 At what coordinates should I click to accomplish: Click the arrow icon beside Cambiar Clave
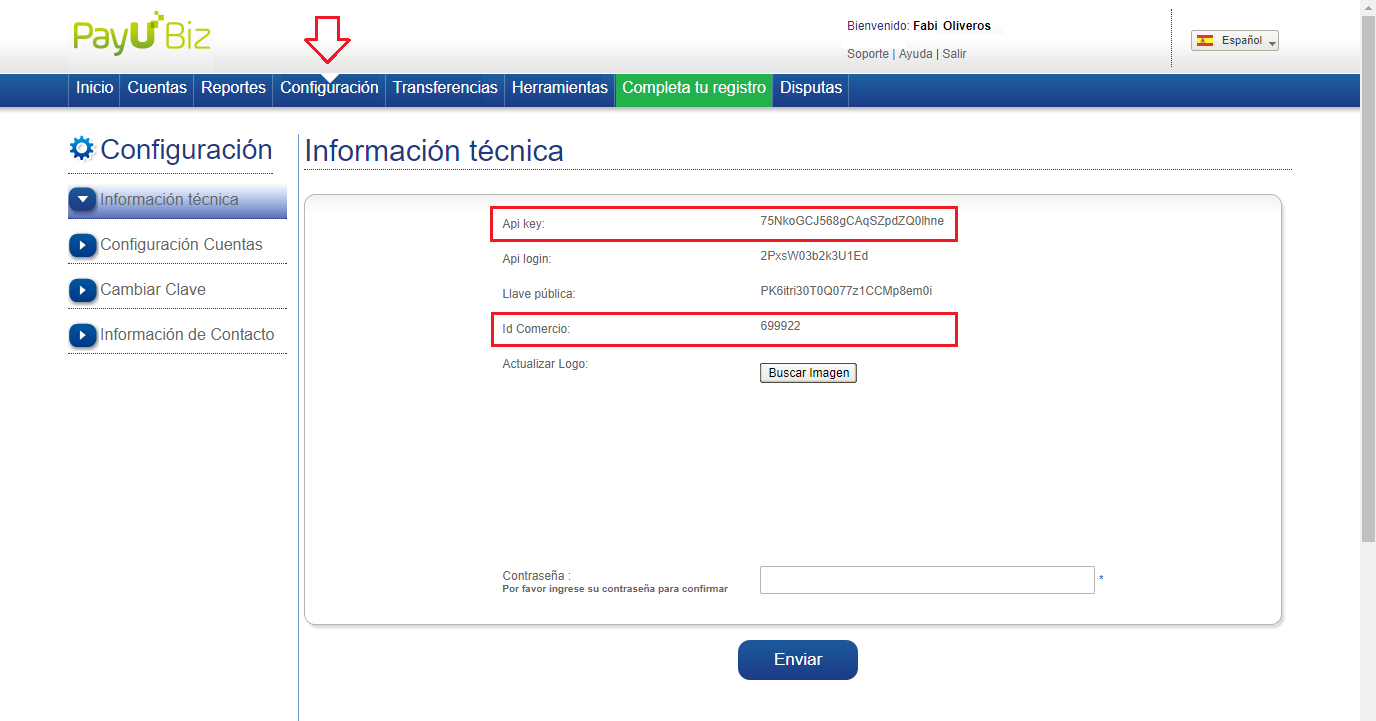[83, 290]
